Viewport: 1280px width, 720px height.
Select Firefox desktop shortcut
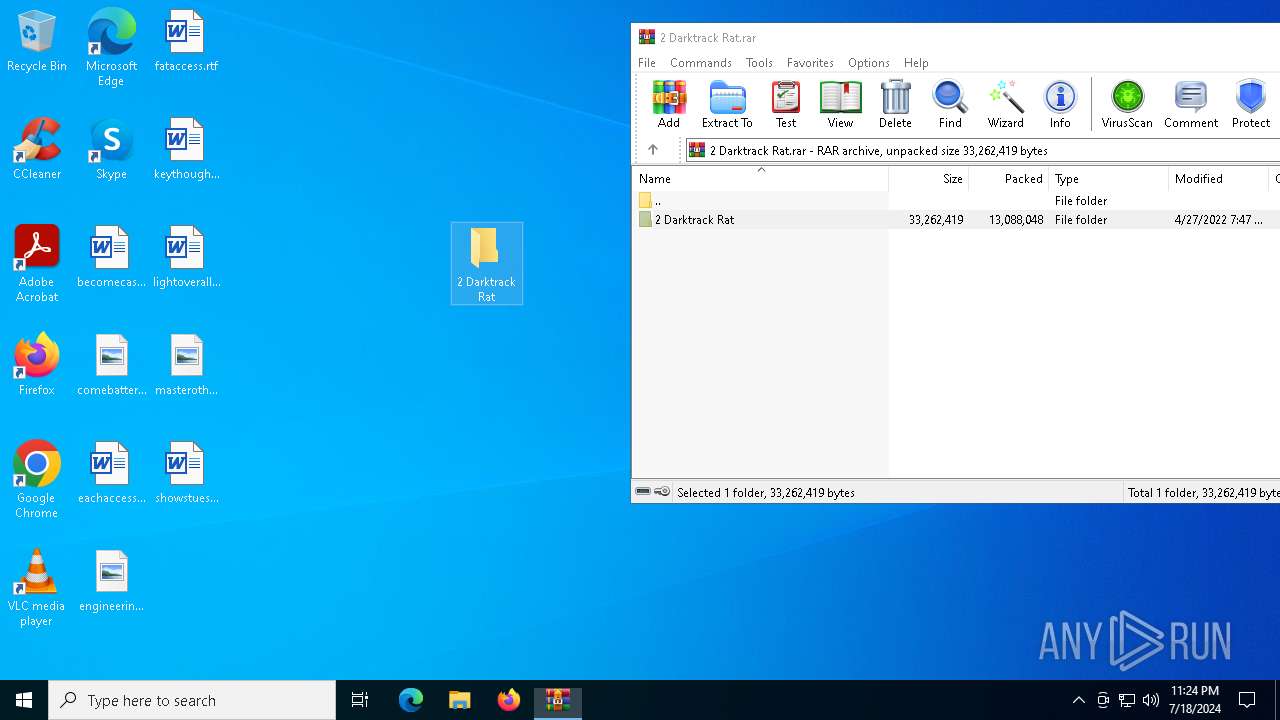(37, 366)
